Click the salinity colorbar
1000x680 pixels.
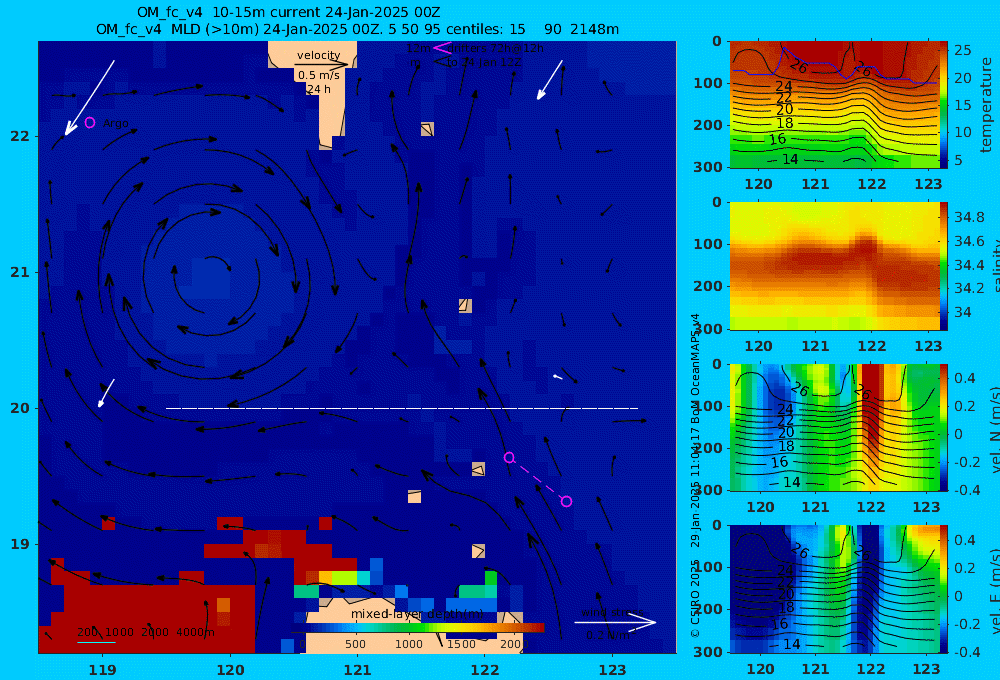[x=944, y=266]
